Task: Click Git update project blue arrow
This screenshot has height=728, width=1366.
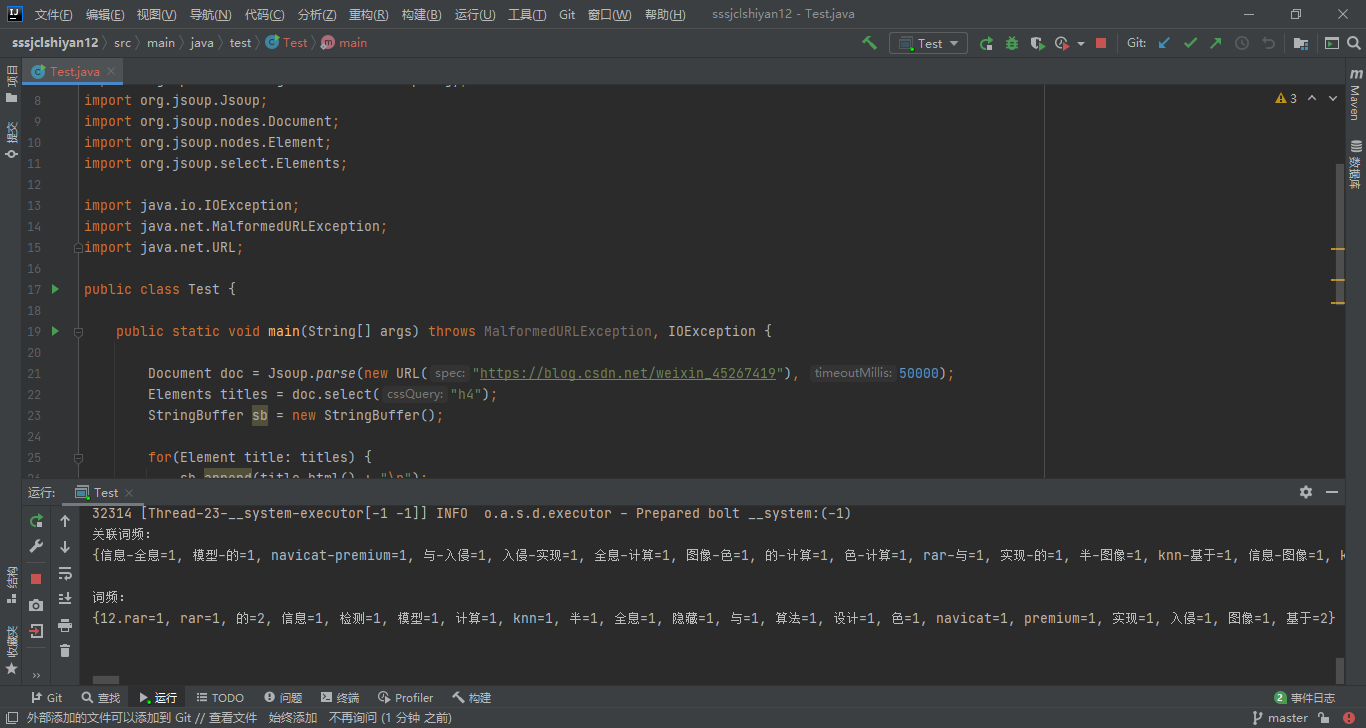Action: click(x=1164, y=43)
